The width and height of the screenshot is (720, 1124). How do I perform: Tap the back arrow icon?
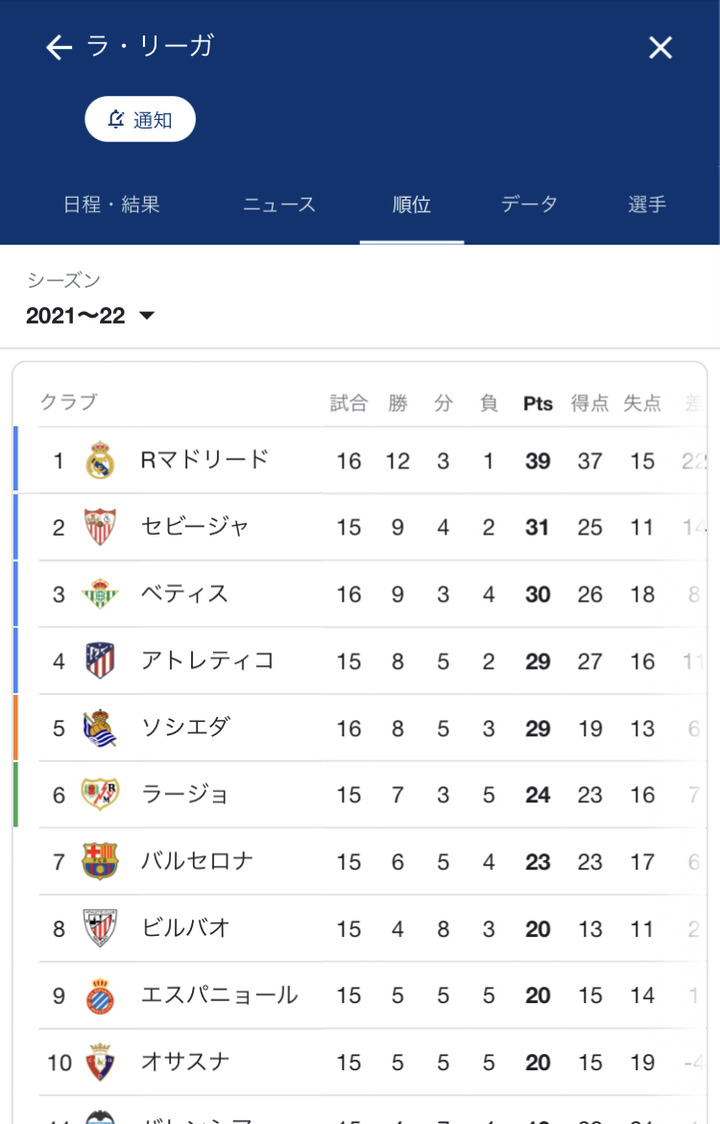click(x=59, y=48)
